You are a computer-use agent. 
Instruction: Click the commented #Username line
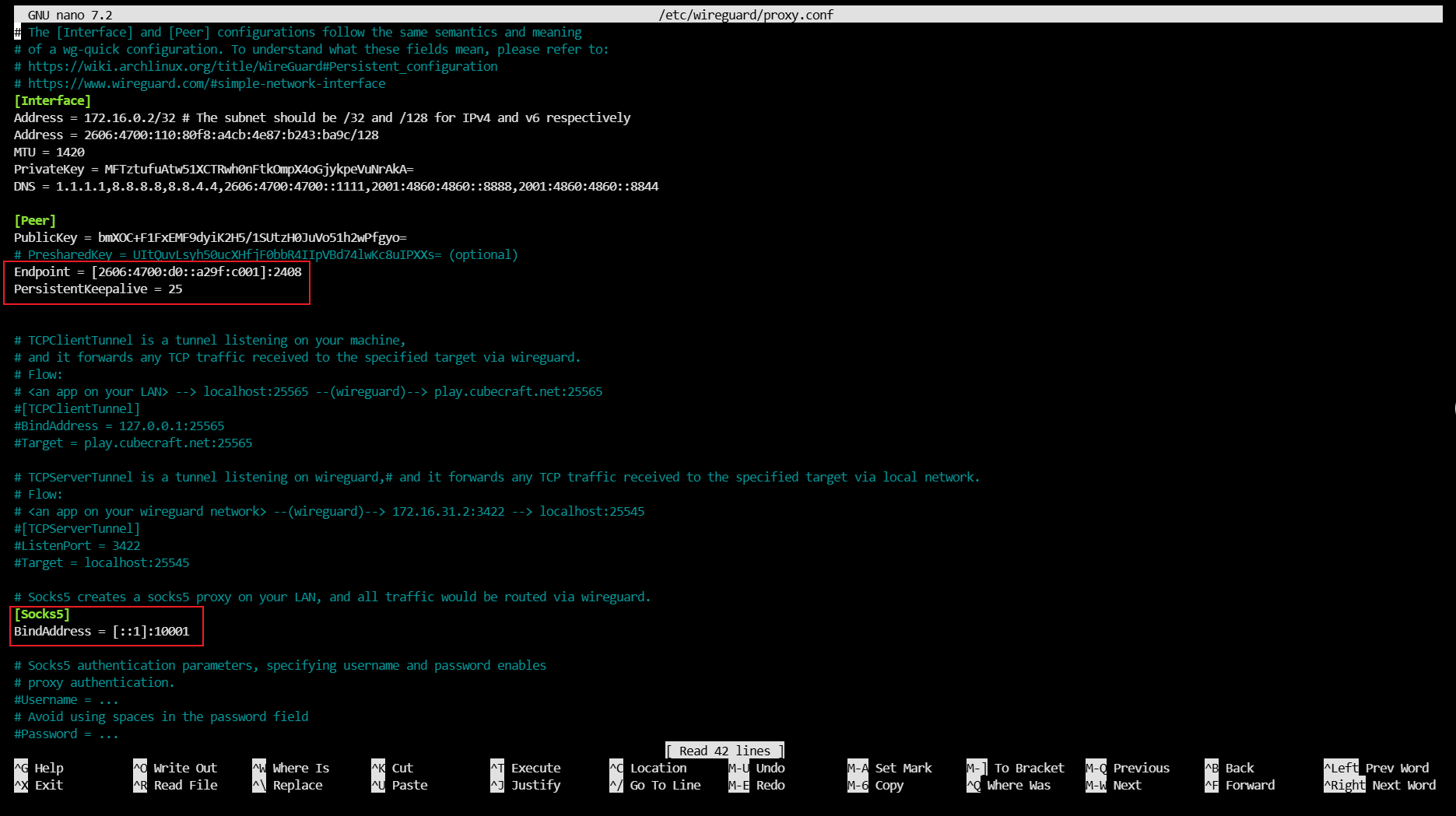(x=66, y=699)
